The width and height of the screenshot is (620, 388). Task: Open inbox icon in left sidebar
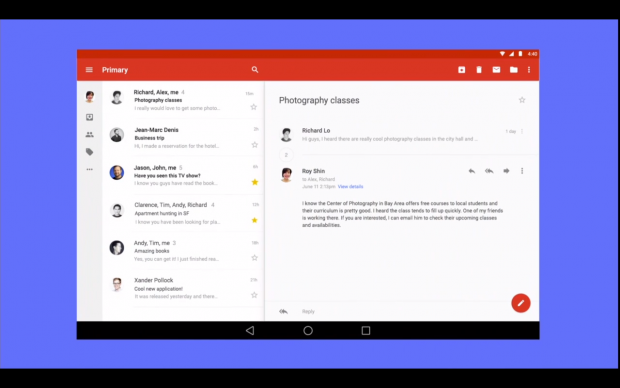pos(90,117)
